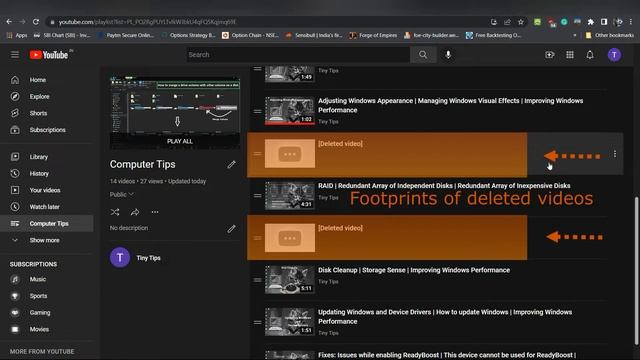Click the search magnifier button

(x=423, y=55)
